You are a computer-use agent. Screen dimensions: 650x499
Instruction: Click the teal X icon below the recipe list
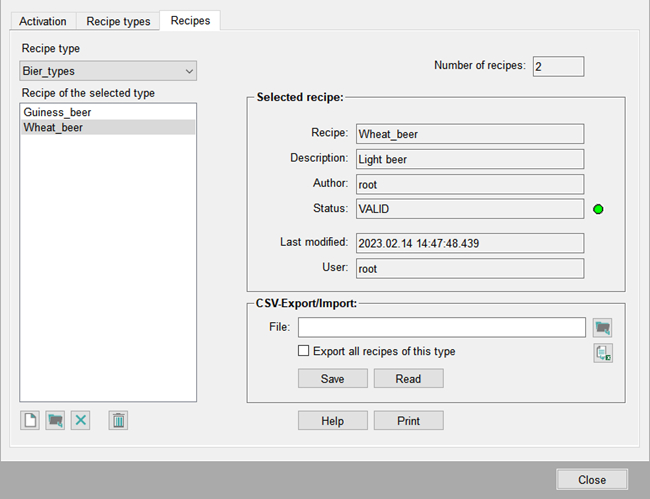pyautogui.click(x=80, y=420)
